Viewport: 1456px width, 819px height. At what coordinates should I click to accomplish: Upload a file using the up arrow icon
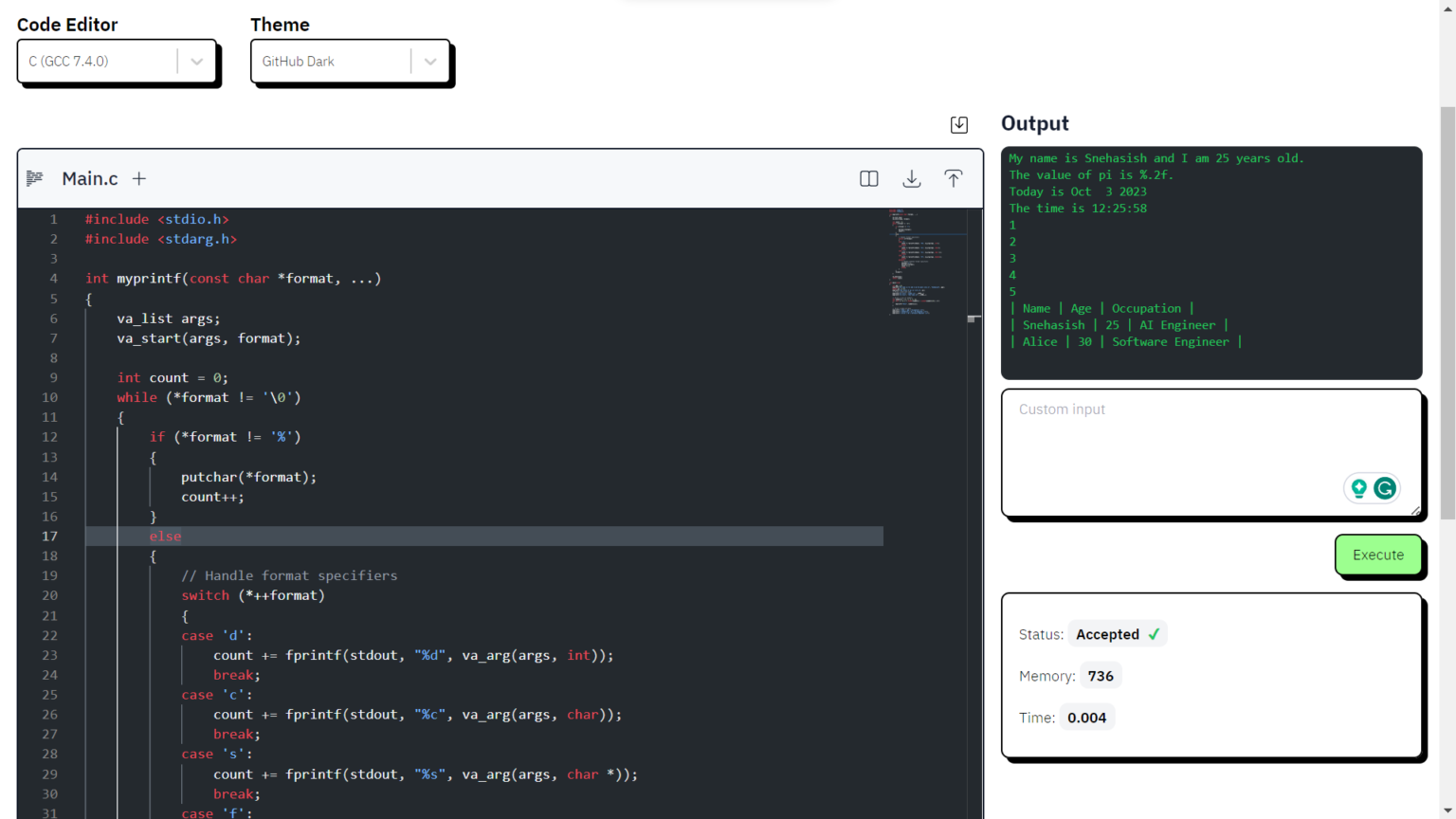[953, 178]
